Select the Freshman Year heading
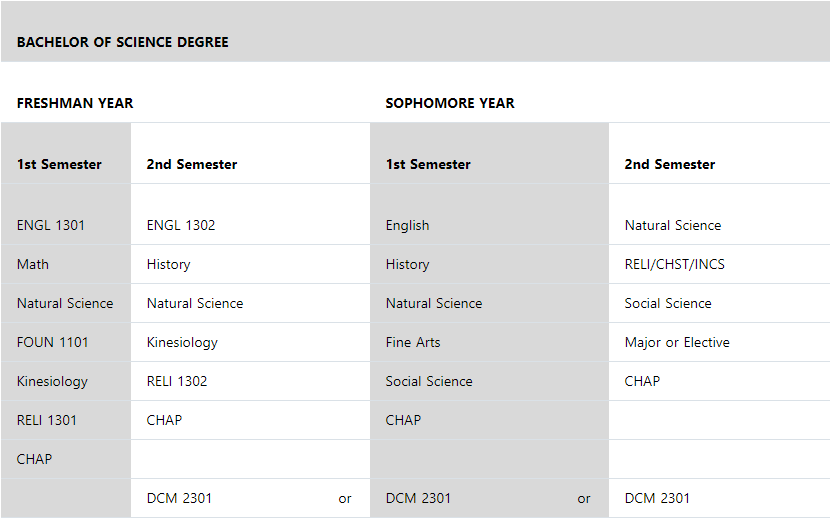Image resolution: width=830 pixels, height=520 pixels. [75, 103]
